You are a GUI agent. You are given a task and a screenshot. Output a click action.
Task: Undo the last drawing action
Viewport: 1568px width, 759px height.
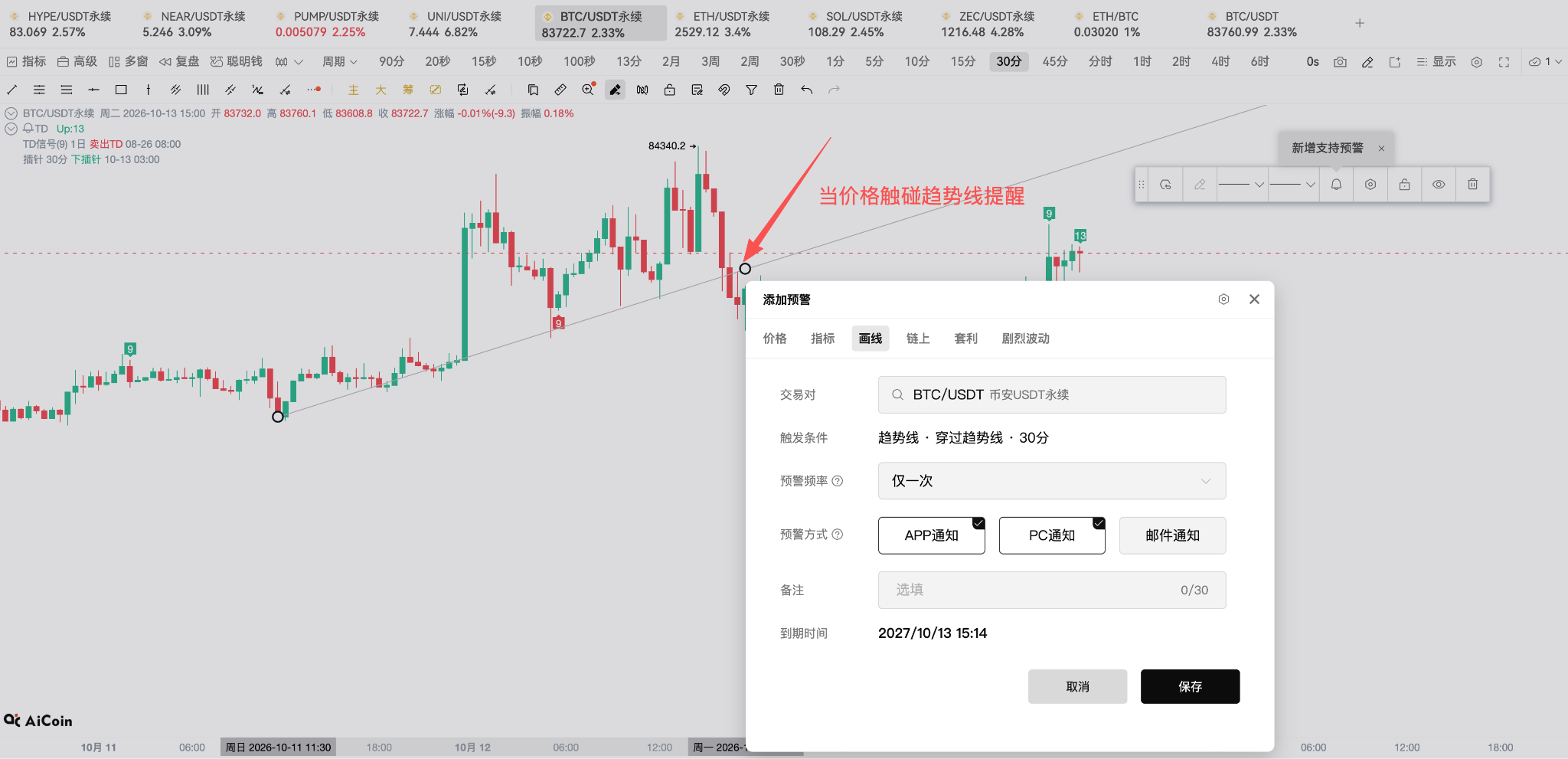point(806,90)
